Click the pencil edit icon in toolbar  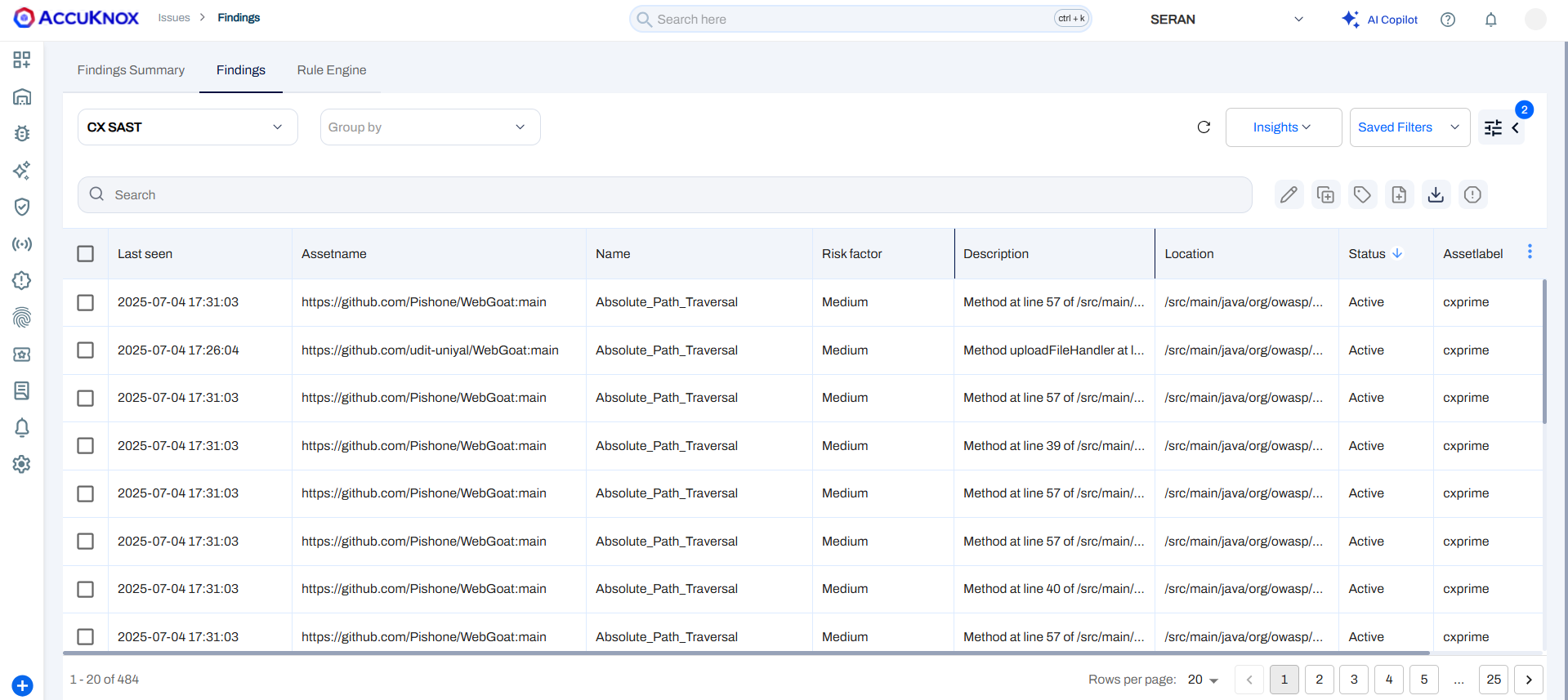click(1289, 194)
